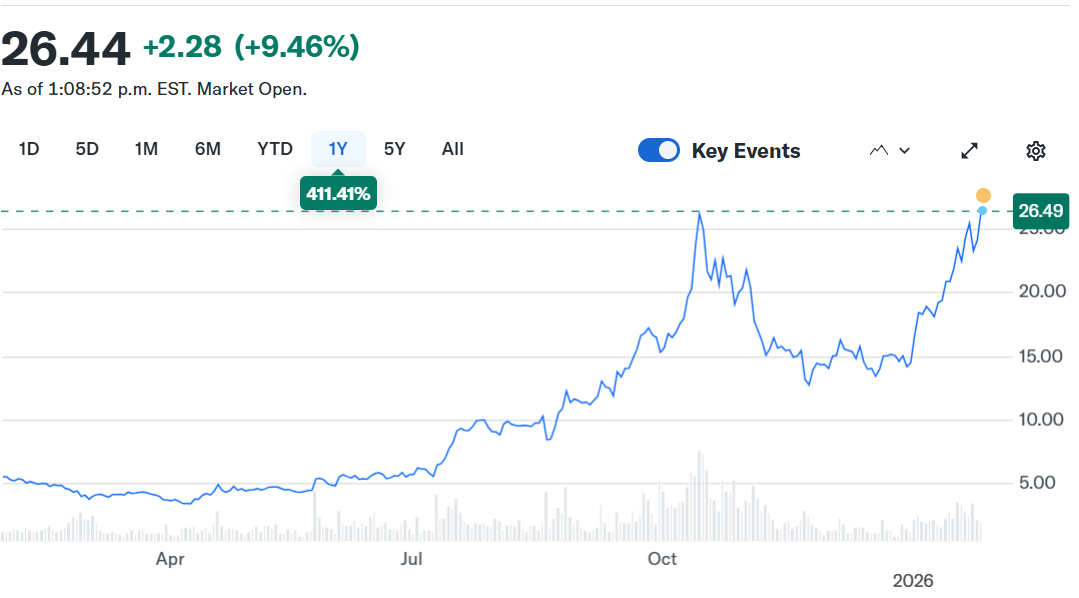Click the chart type line icon

click(x=879, y=151)
